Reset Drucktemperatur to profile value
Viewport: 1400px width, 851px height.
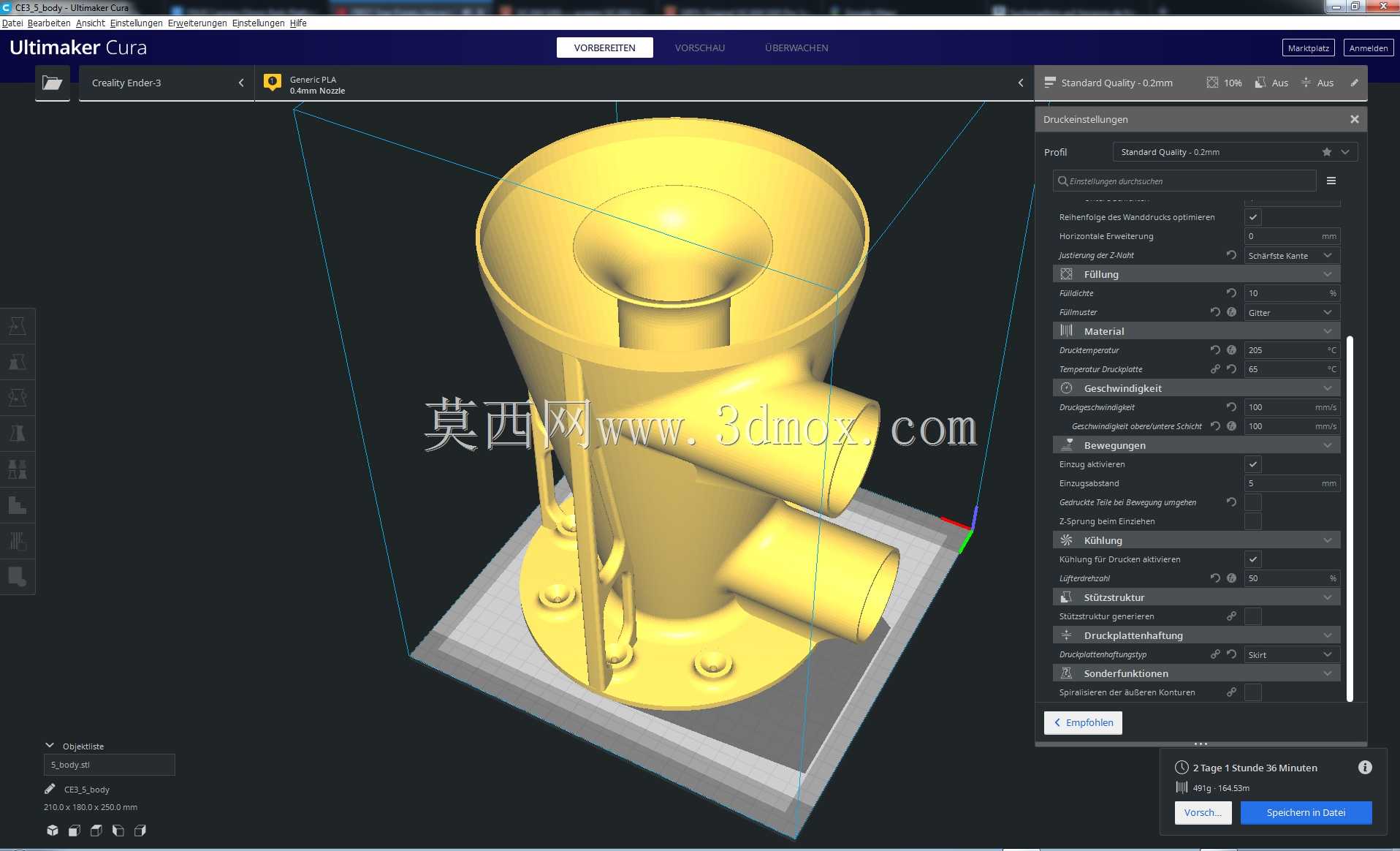tap(1215, 350)
